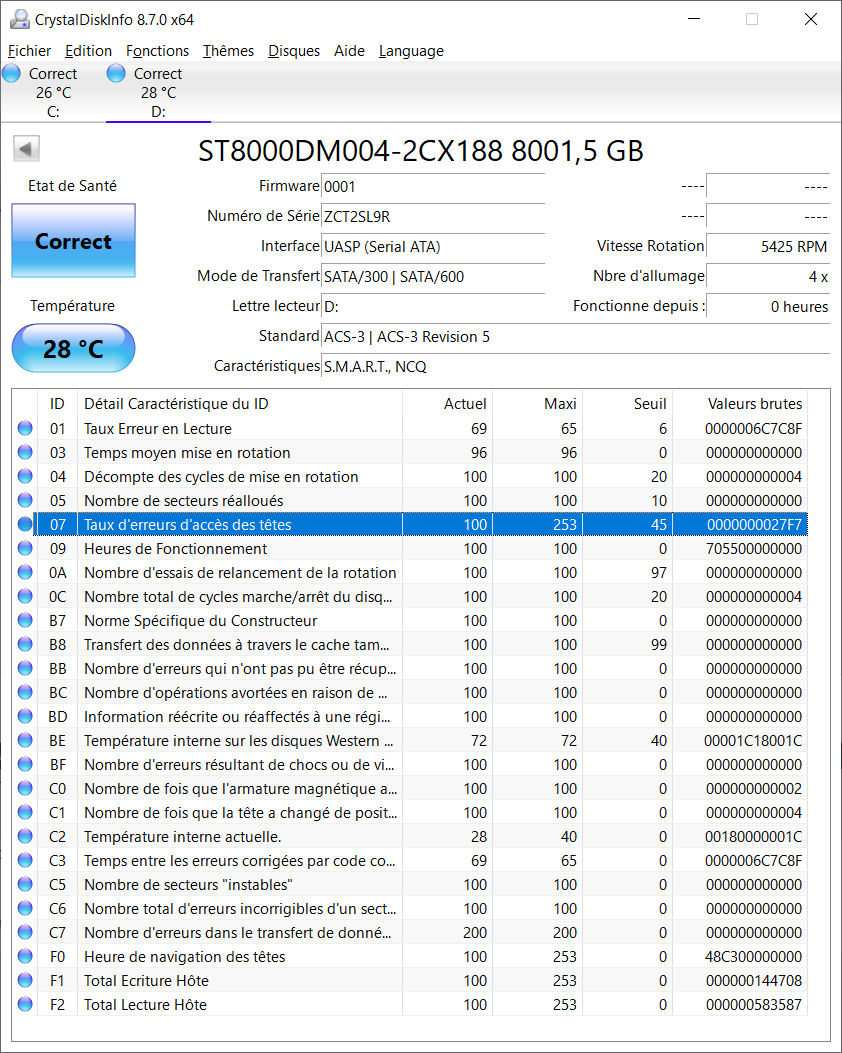Click status orb of row 01 Taux Erreur en Lecture
This screenshot has width=842, height=1053.
pos(25,428)
